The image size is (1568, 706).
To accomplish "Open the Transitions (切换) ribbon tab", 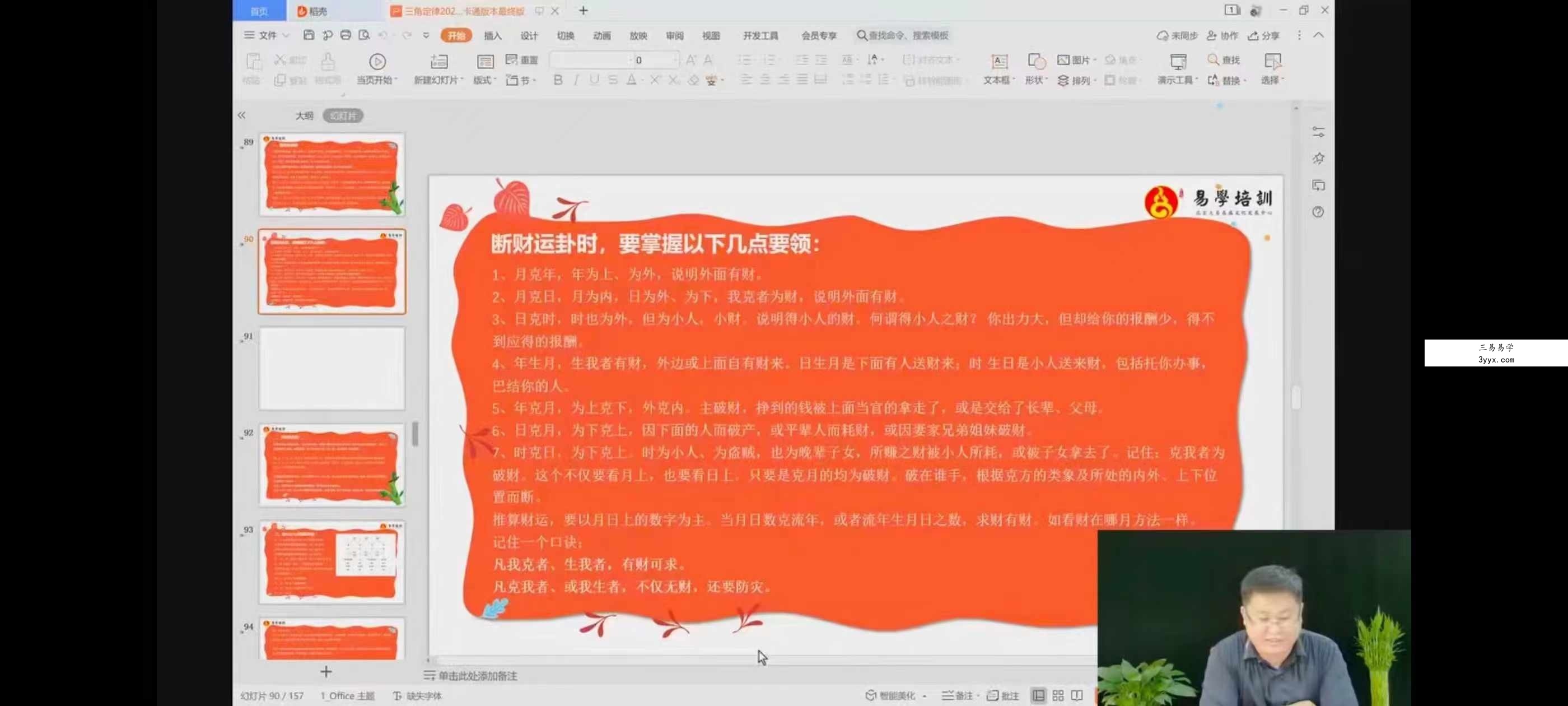I will (566, 35).
